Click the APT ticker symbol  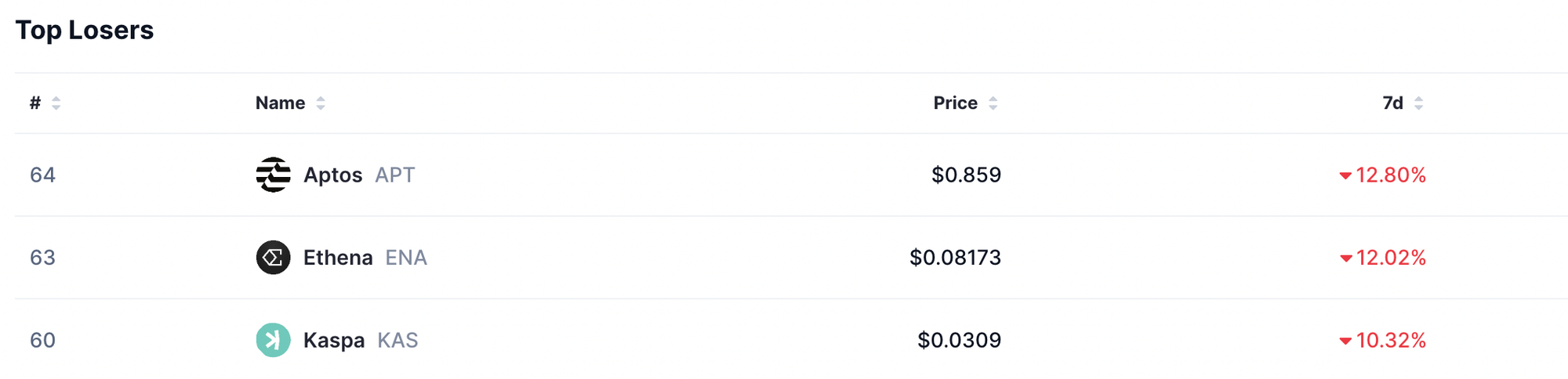coord(394,175)
